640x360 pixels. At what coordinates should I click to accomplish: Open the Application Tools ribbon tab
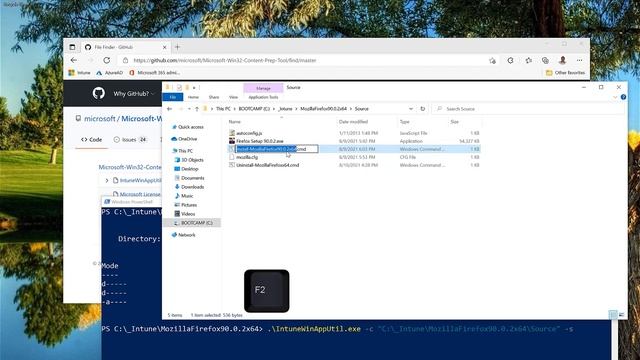click(263, 97)
